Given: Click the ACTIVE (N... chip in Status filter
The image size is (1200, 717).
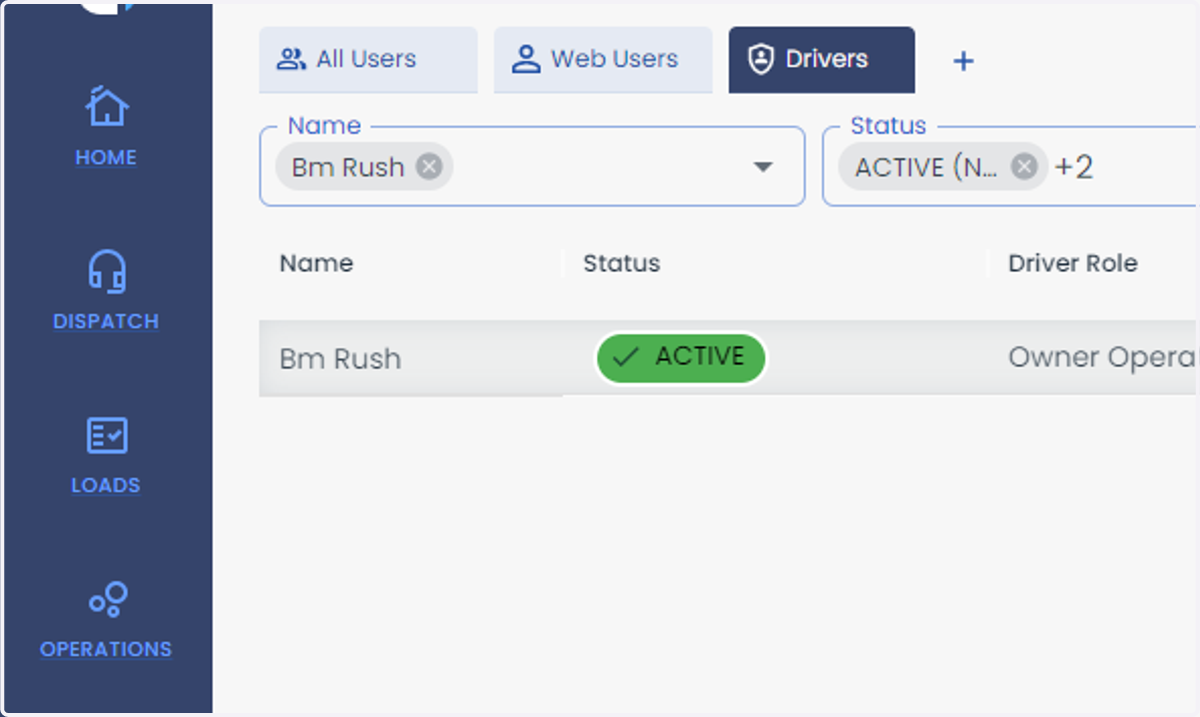Looking at the screenshot, I should coord(943,167).
